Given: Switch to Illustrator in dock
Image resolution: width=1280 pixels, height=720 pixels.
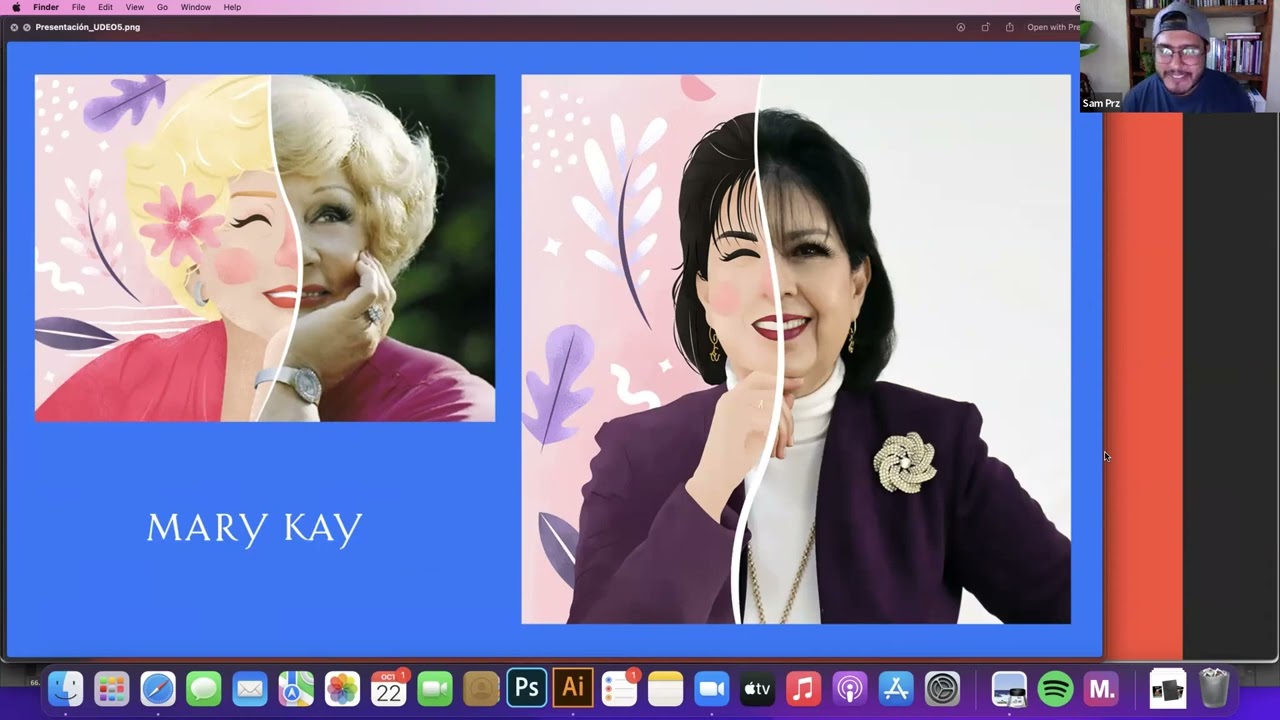Looking at the screenshot, I should tap(573, 688).
